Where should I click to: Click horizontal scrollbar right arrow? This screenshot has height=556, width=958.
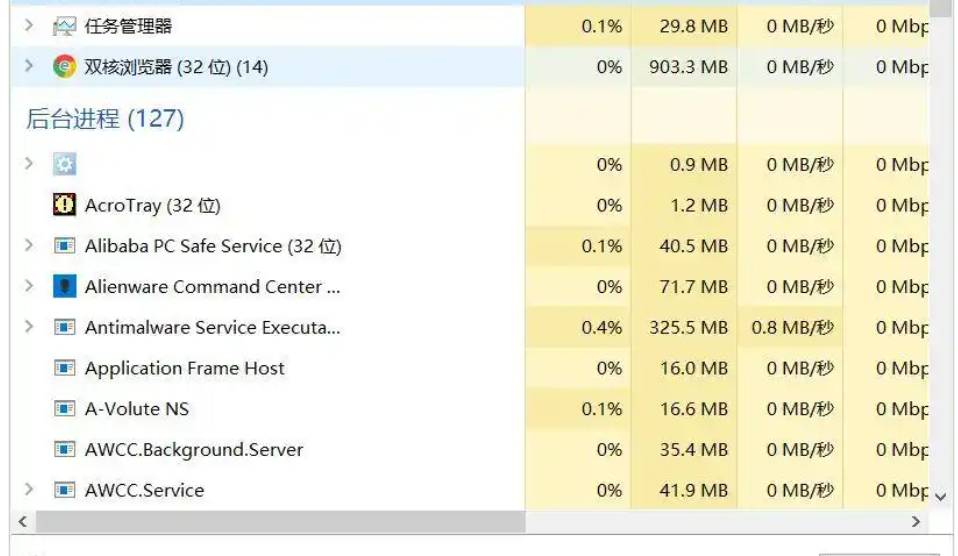pyautogui.click(x=915, y=522)
